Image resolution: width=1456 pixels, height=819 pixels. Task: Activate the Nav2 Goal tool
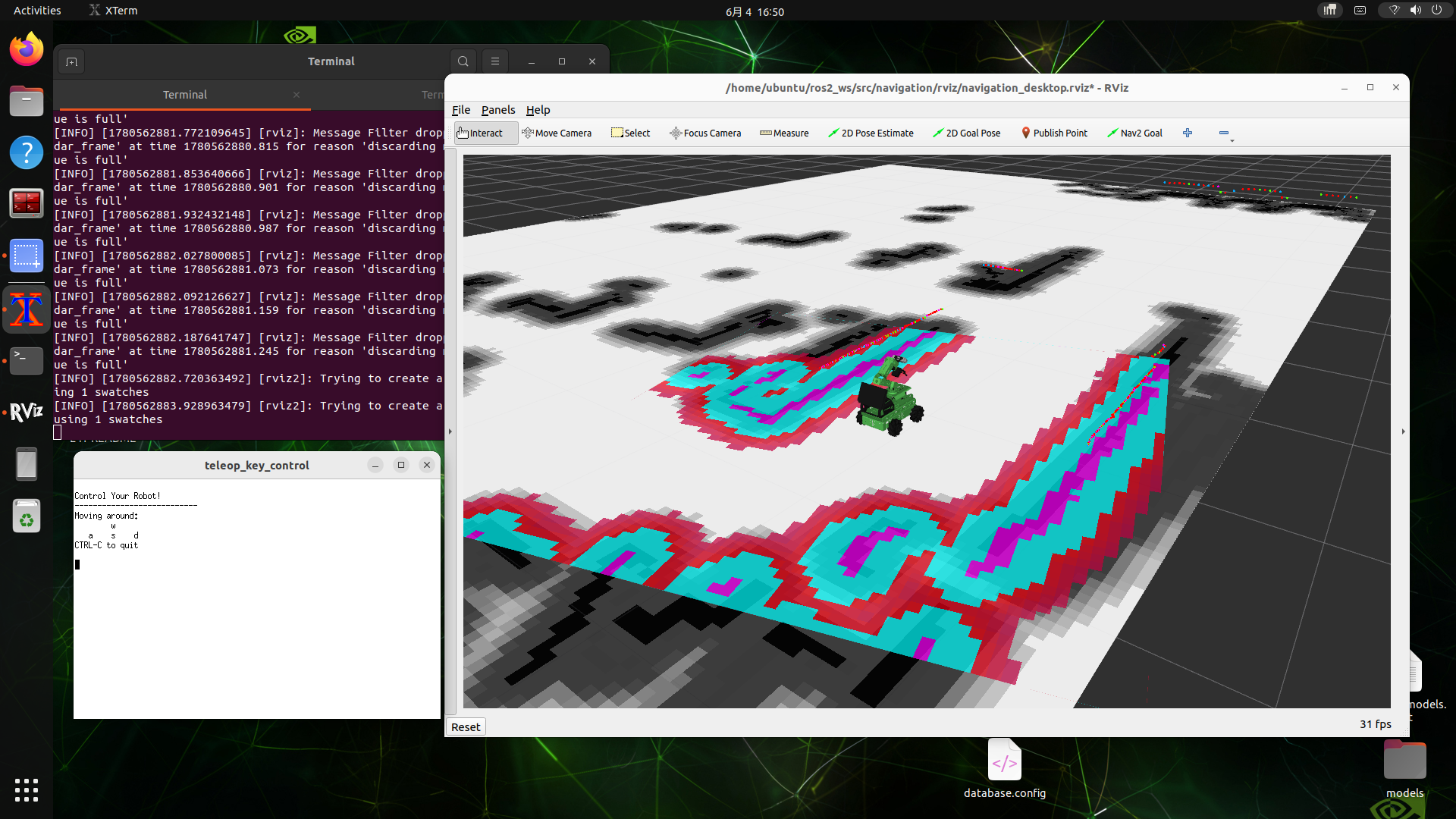pos(1134,133)
